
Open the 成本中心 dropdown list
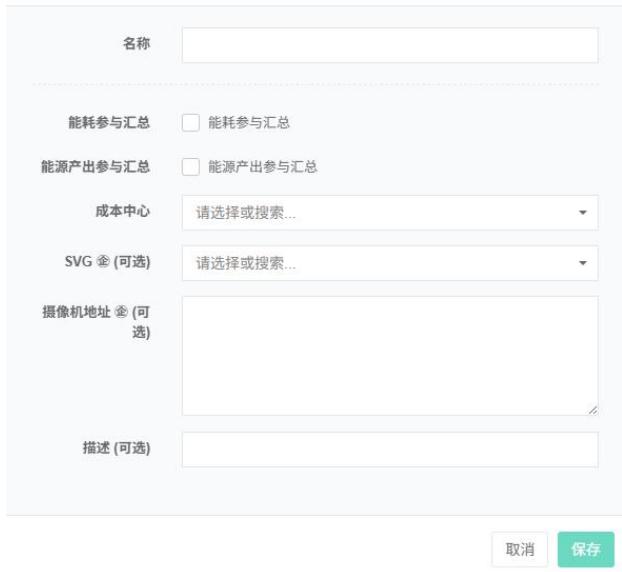click(380, 213)
